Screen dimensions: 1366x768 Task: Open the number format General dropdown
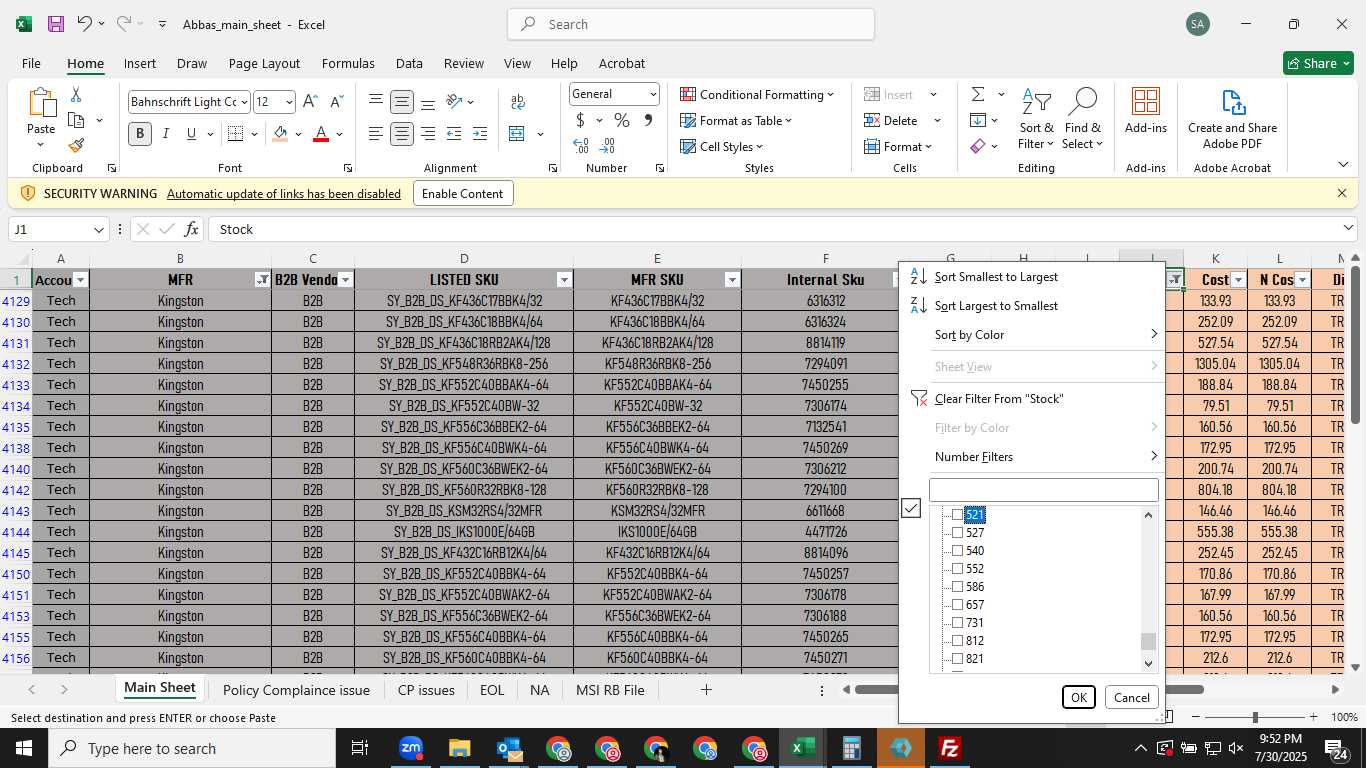(x=653, y=94)
